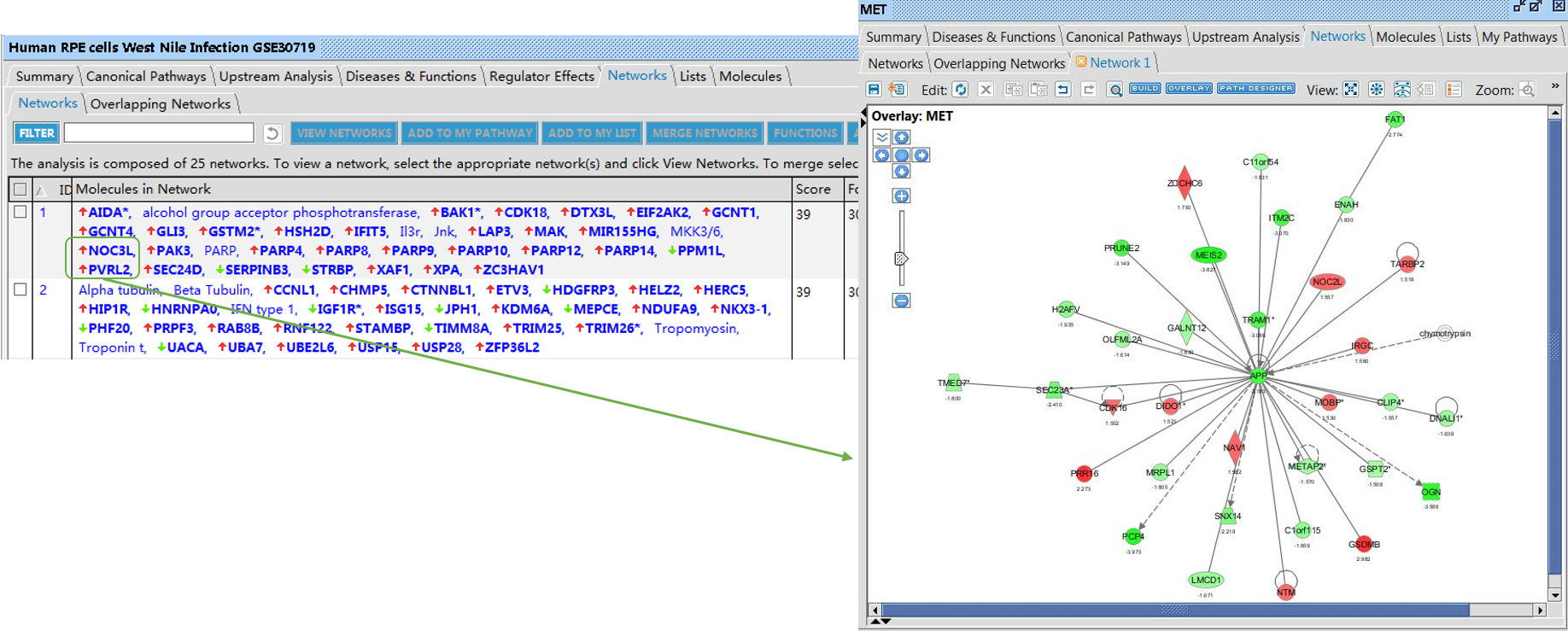The image size is (1568, 631).
Task: Open the Canonical Pathways tab in left window
Action: pos(146,77)
